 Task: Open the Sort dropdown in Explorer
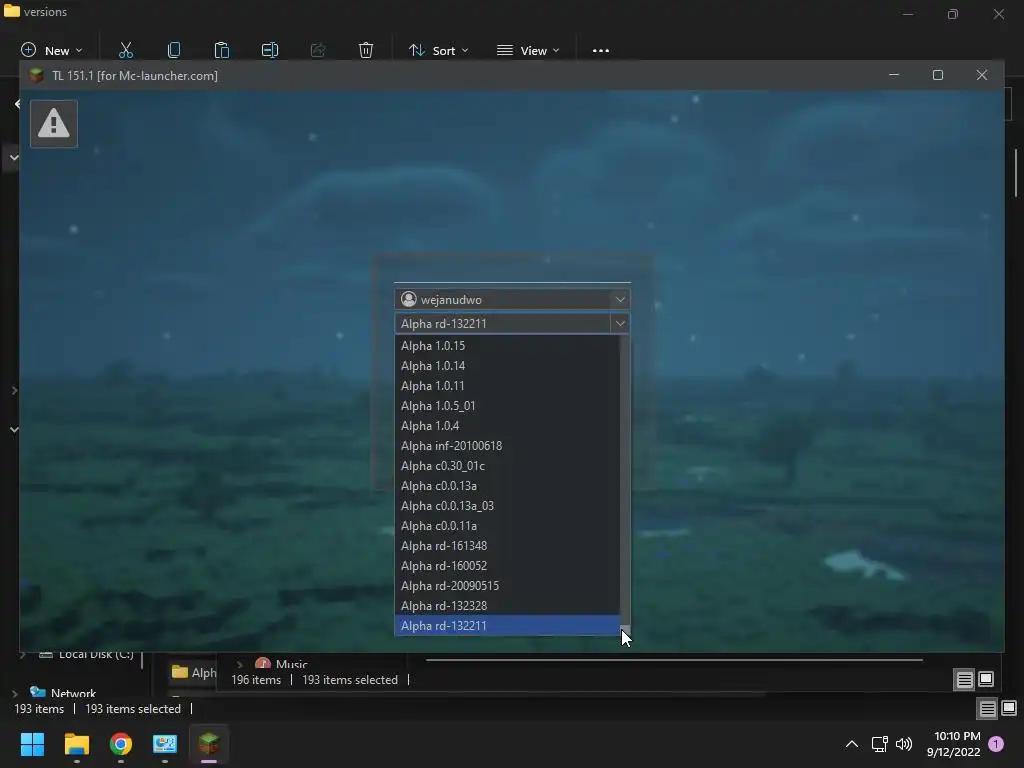(x=439, y=50)
